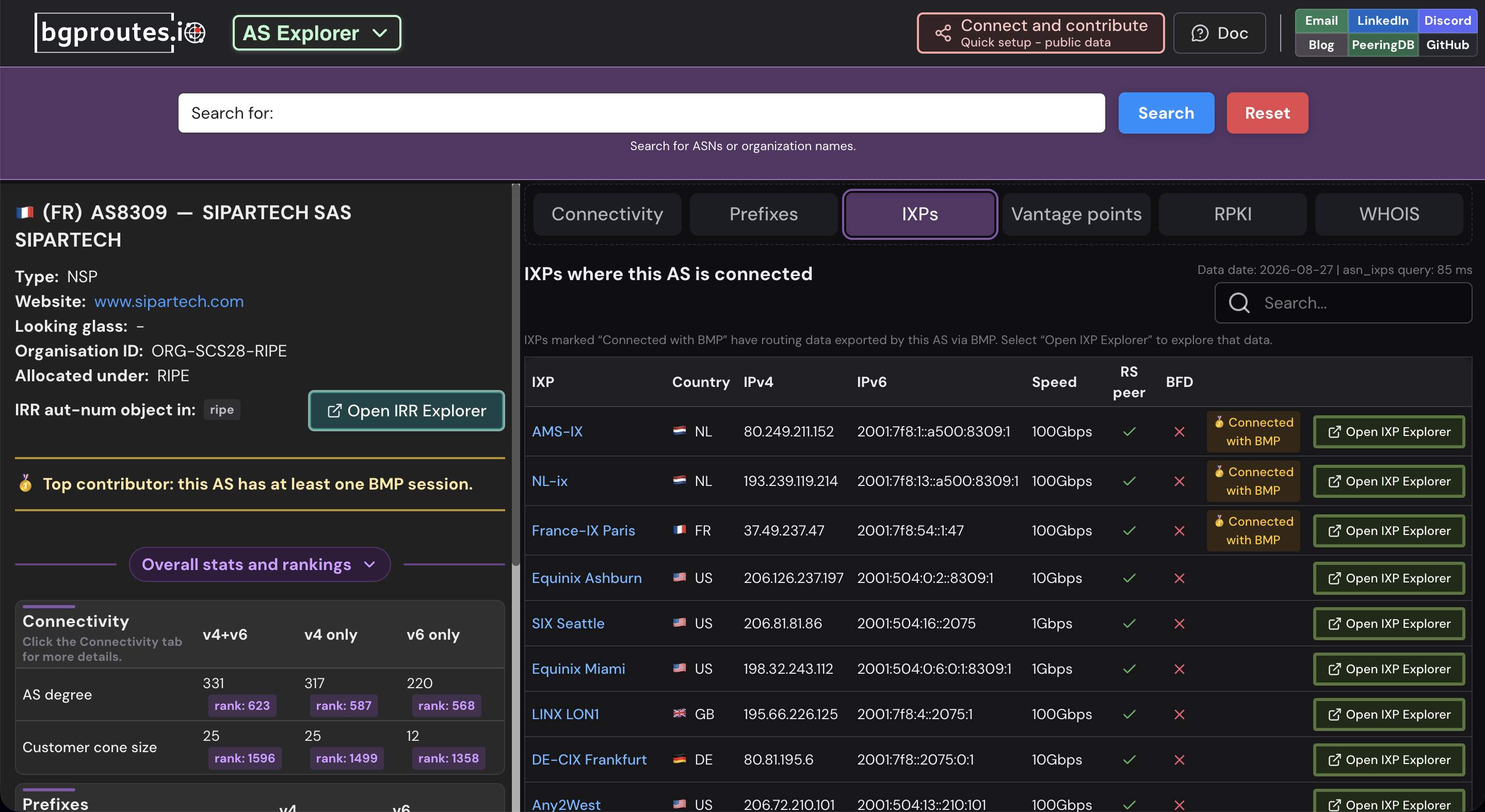The width and height of the screenshot is (1485, 812).
Task: Click the French flag beside AS8309 title
Action: (25, 213)
